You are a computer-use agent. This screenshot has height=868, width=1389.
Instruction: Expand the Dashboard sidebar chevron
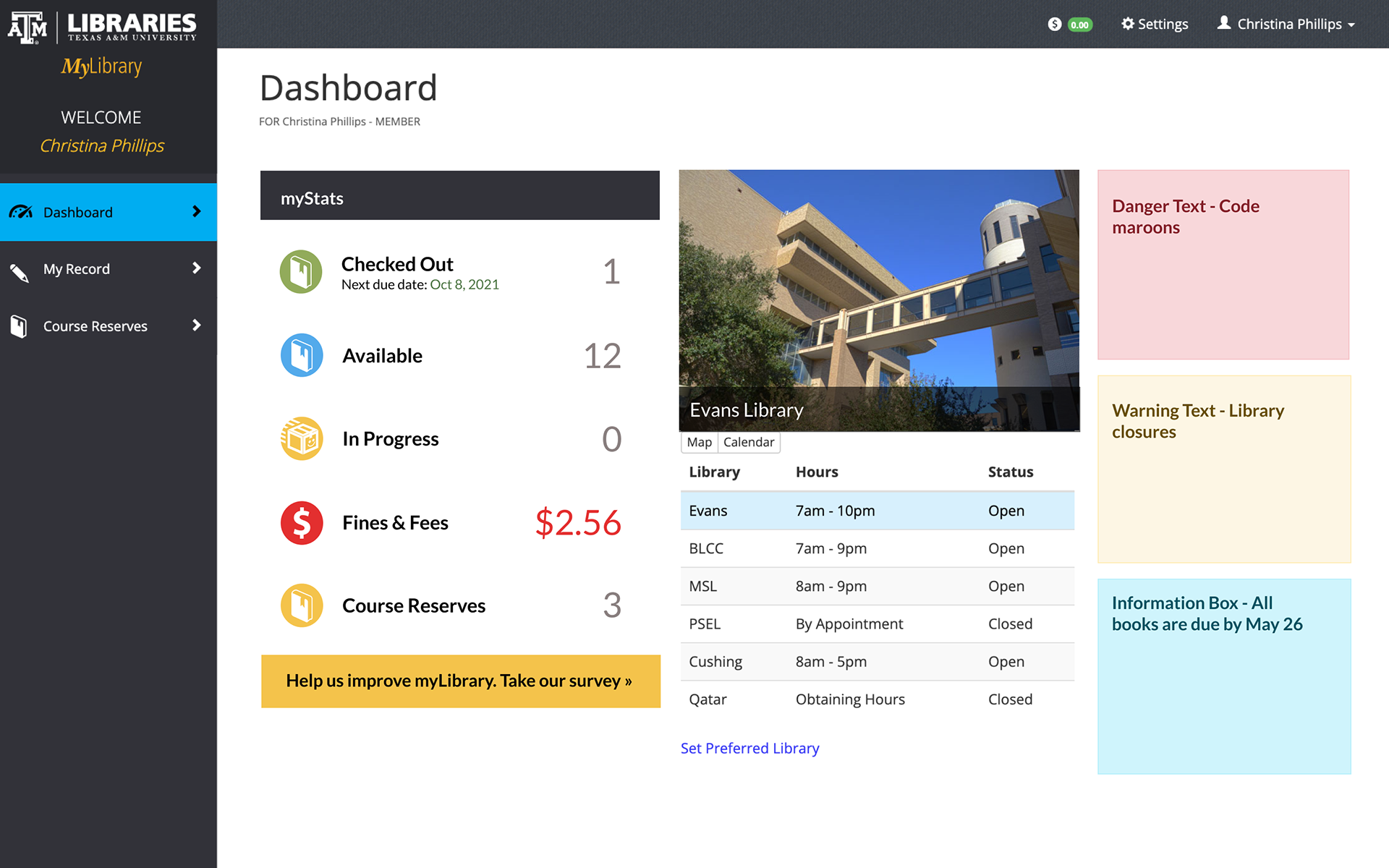coord(196,211)
